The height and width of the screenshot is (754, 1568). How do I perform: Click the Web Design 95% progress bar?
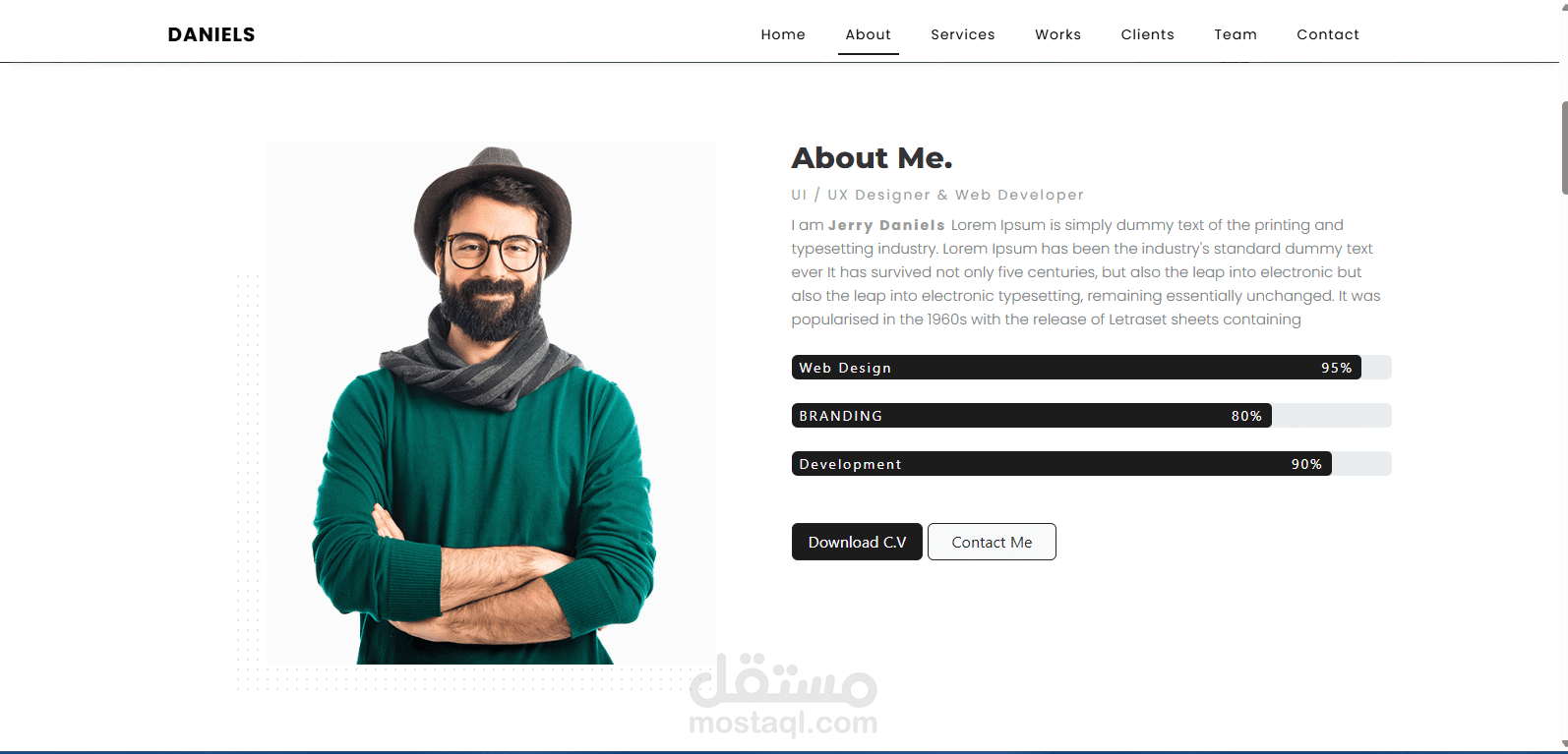1092,368
